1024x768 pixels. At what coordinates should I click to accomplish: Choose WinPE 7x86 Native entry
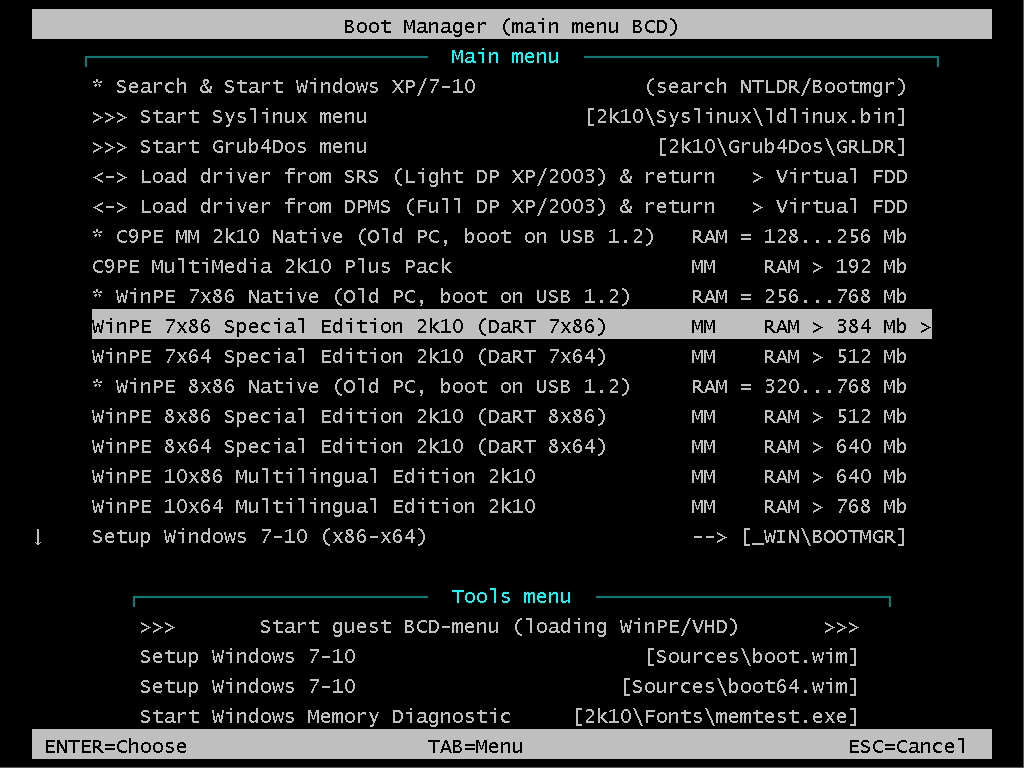point(361,297)
